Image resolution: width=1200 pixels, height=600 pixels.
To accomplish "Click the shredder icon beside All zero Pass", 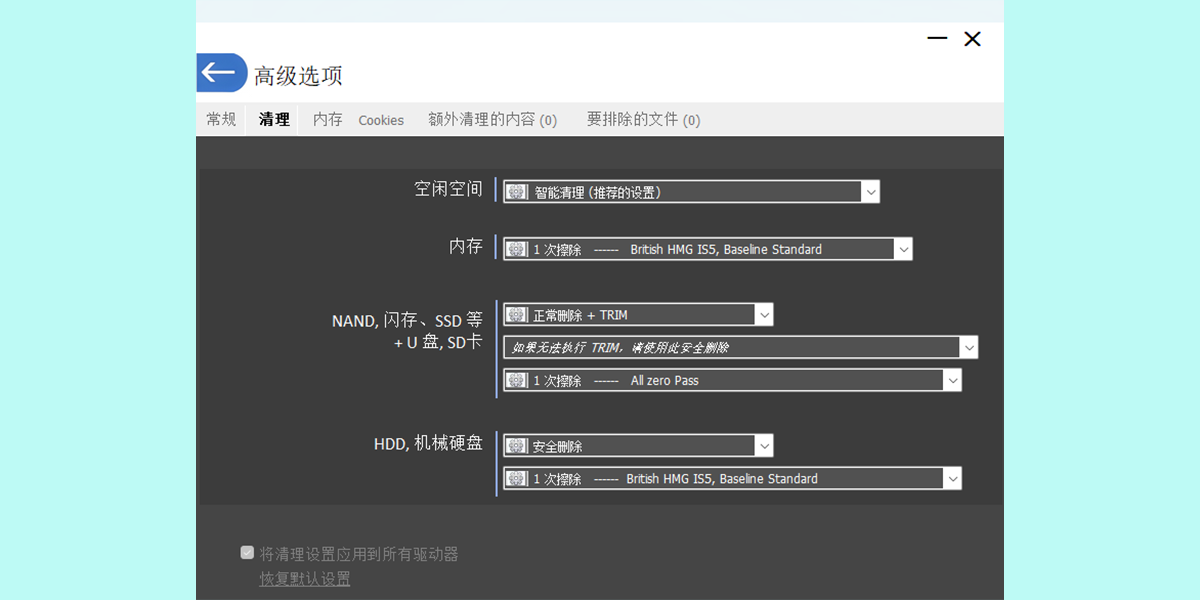I will 517,380.
